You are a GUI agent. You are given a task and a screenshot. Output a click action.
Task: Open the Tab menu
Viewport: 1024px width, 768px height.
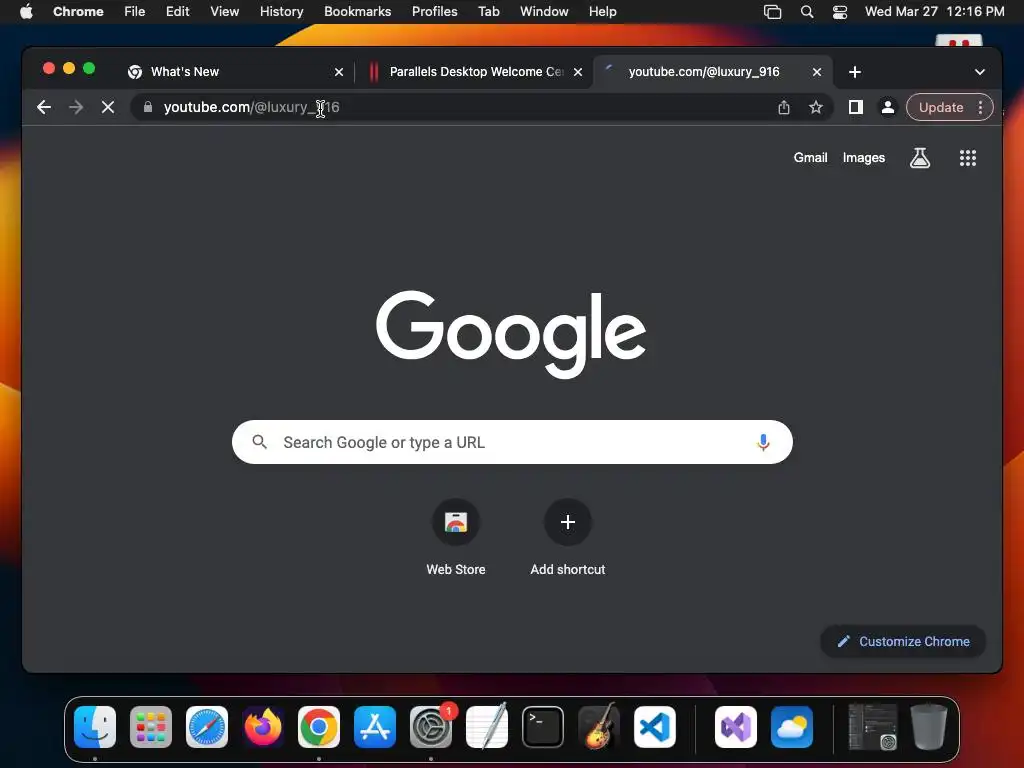[x=488, y=12]
